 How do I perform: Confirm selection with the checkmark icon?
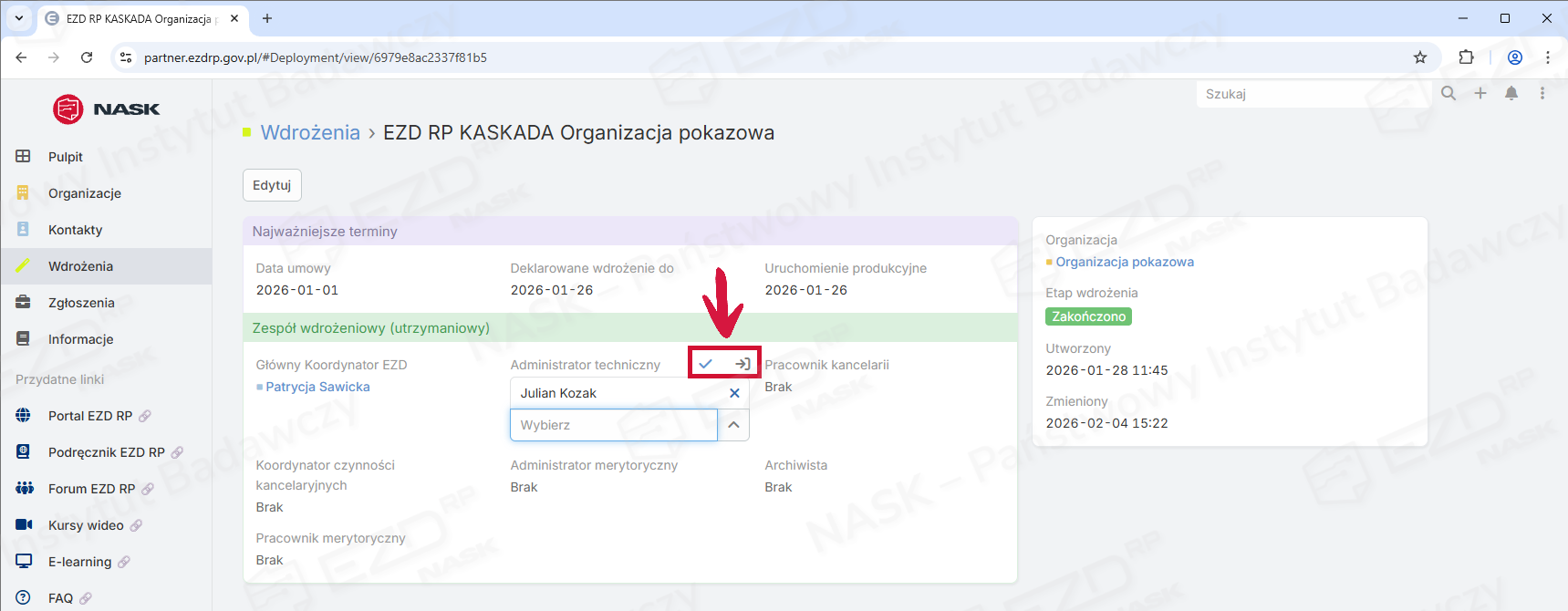705,364
